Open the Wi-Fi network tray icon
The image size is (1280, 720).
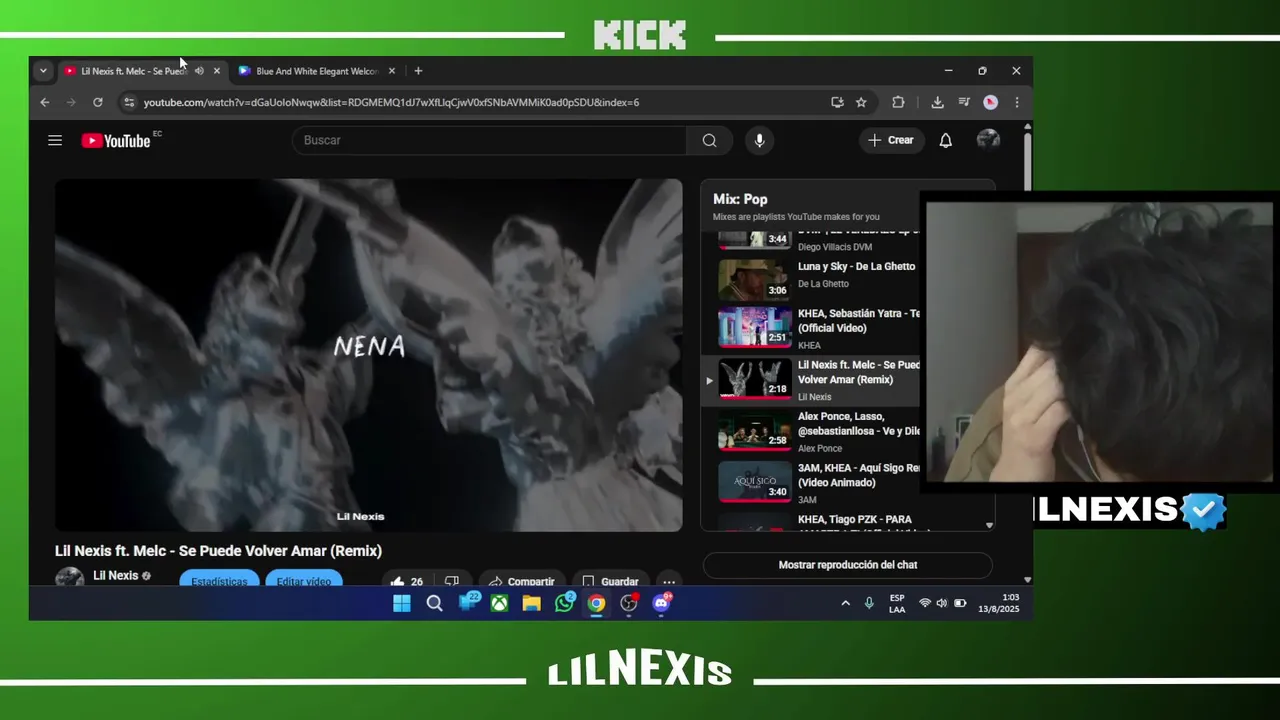point(924,603)
